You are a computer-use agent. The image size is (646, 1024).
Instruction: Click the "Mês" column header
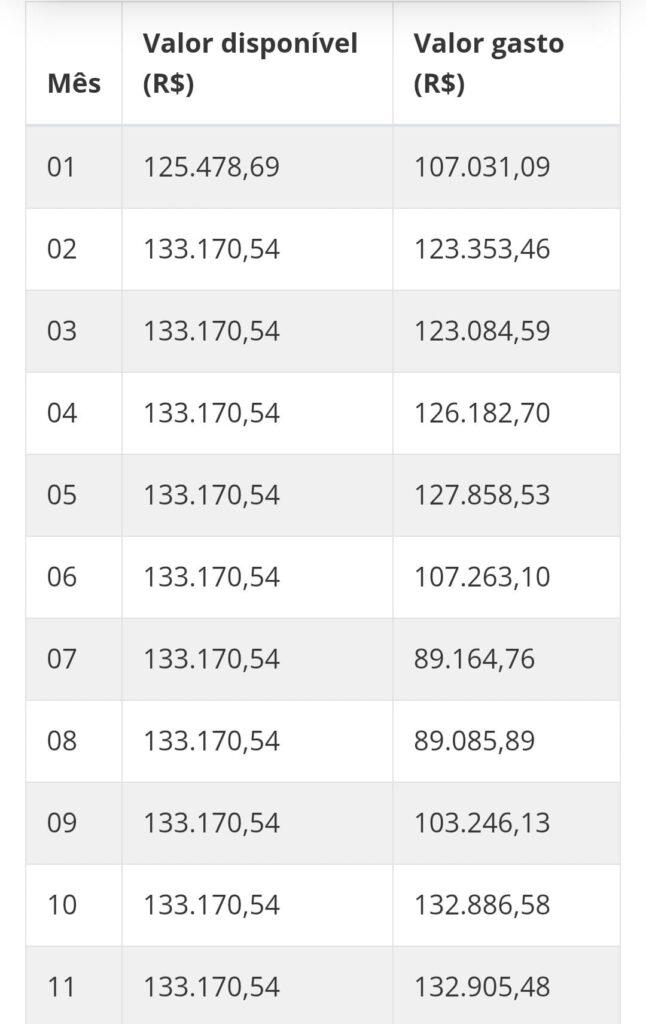tap(74, 83)
